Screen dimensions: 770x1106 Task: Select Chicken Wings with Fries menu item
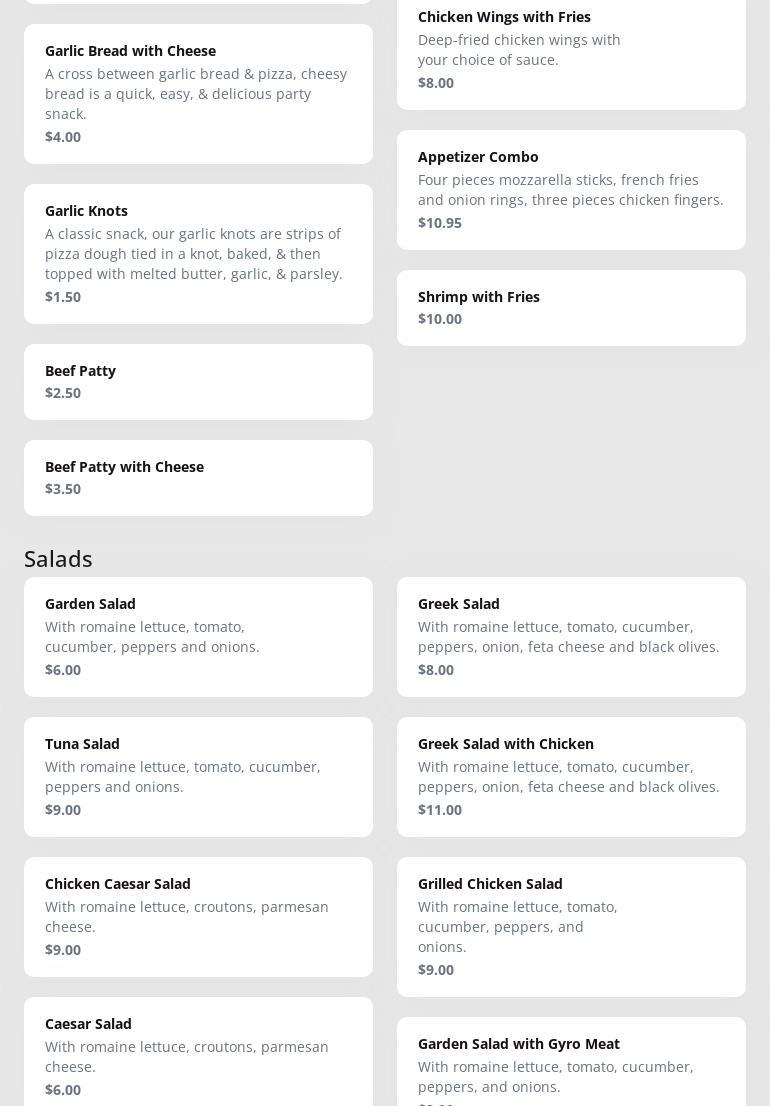pos(571,50)
